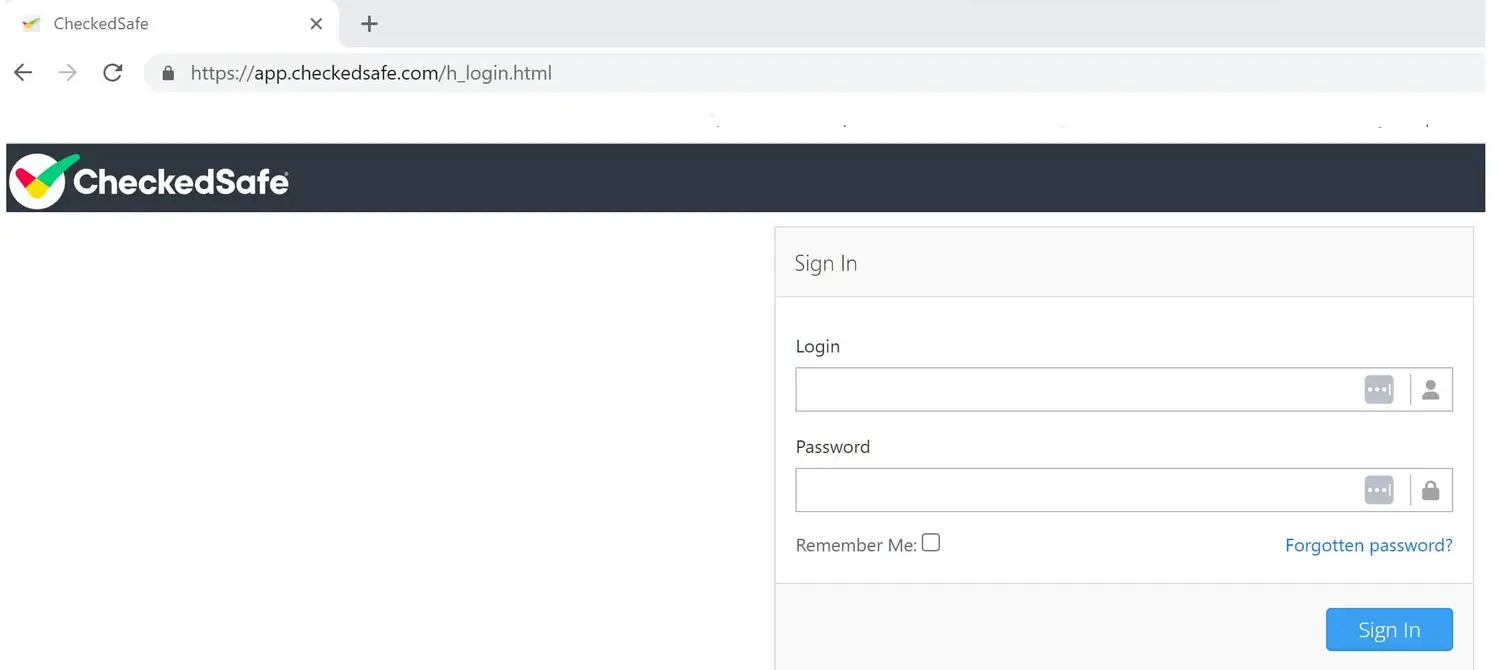Screen dimensions: 1500x670
Task: Open a new browser tab
Action: tap(369, 24)
